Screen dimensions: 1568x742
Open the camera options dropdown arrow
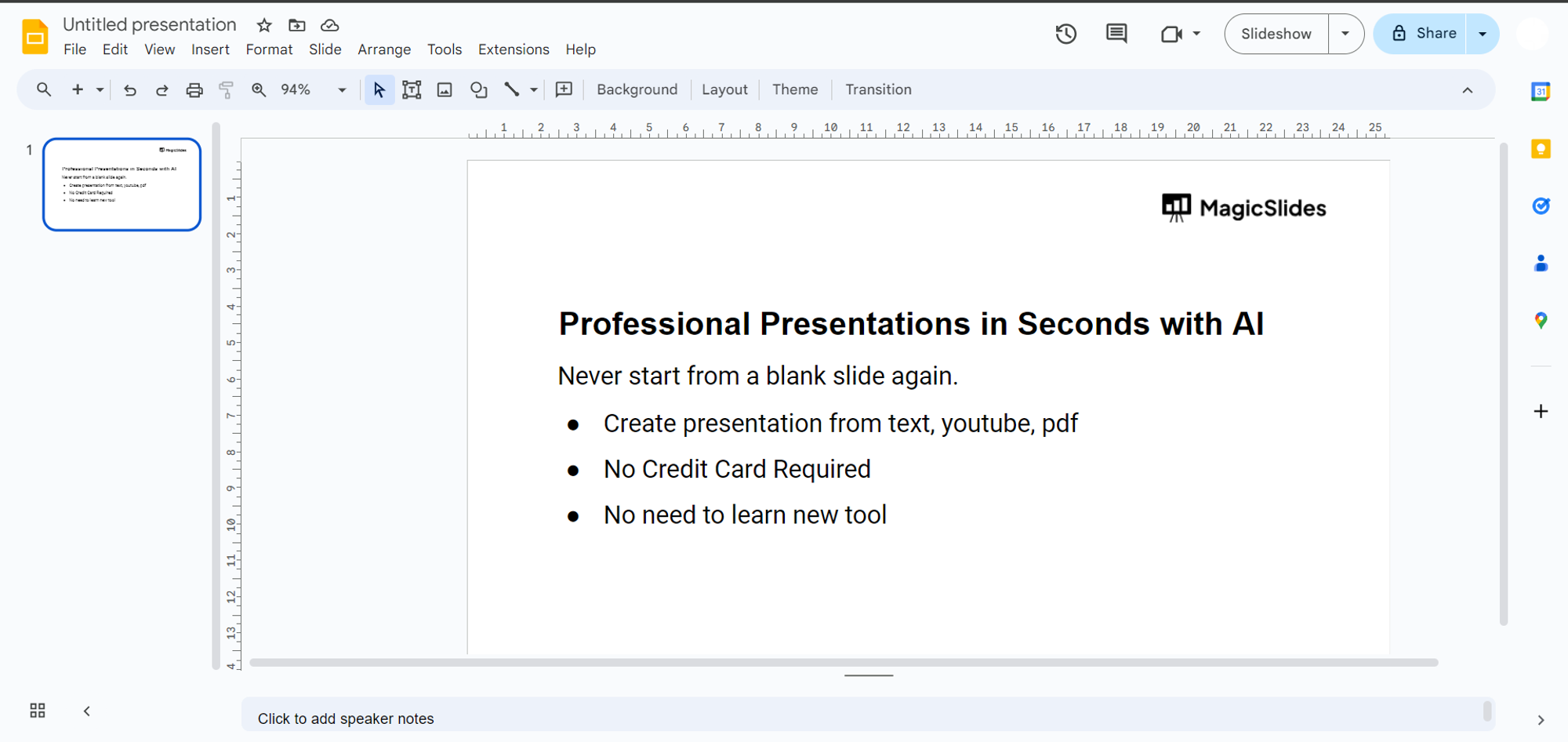pos(1196,34)
